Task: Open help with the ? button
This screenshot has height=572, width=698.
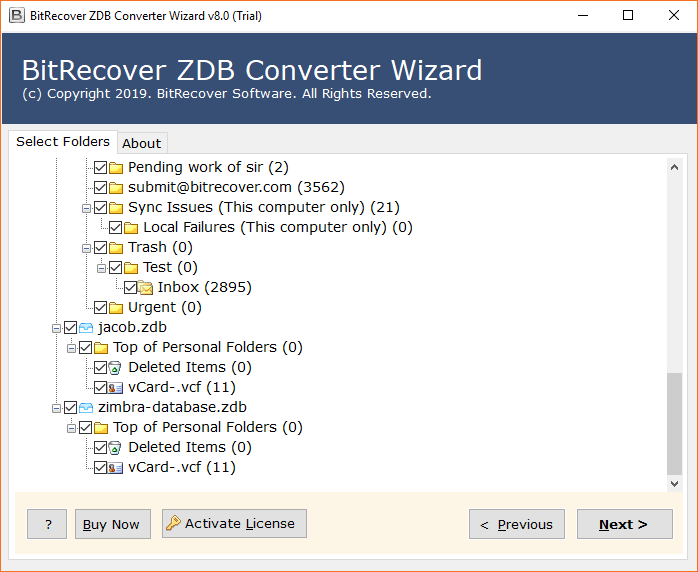Action: point(47,524)
